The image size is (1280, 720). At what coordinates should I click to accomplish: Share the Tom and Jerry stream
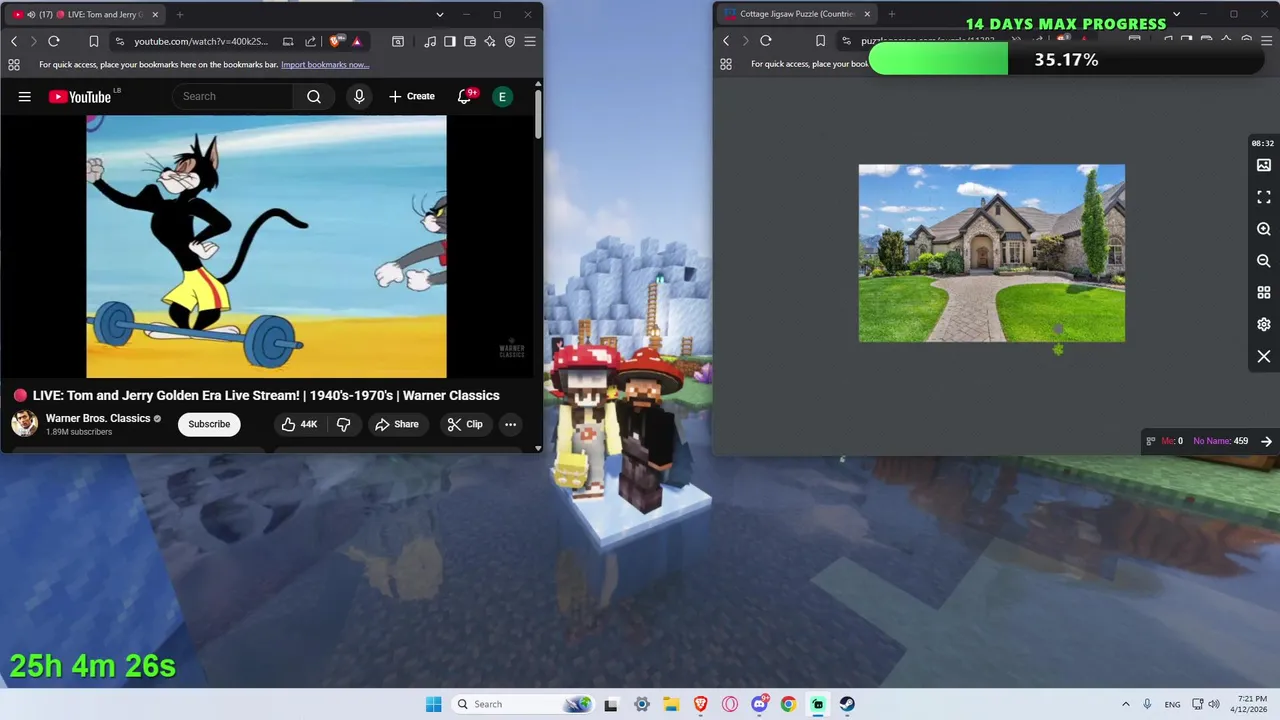397,424
